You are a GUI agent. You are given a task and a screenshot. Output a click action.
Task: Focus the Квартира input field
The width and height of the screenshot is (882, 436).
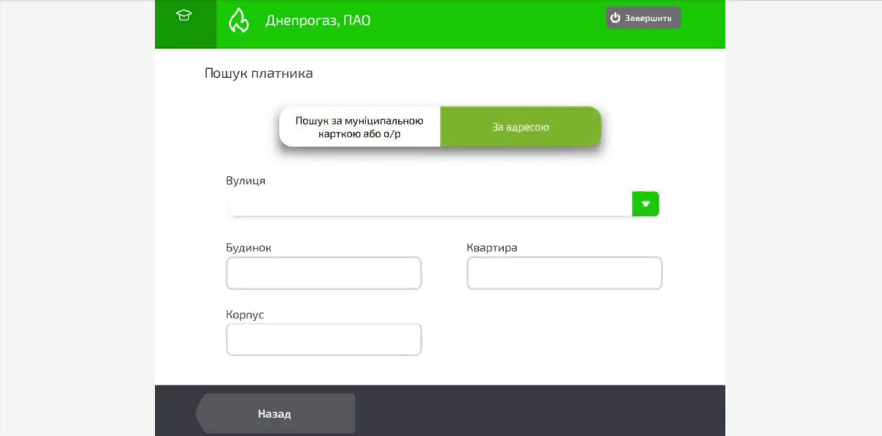click(564, 273)
